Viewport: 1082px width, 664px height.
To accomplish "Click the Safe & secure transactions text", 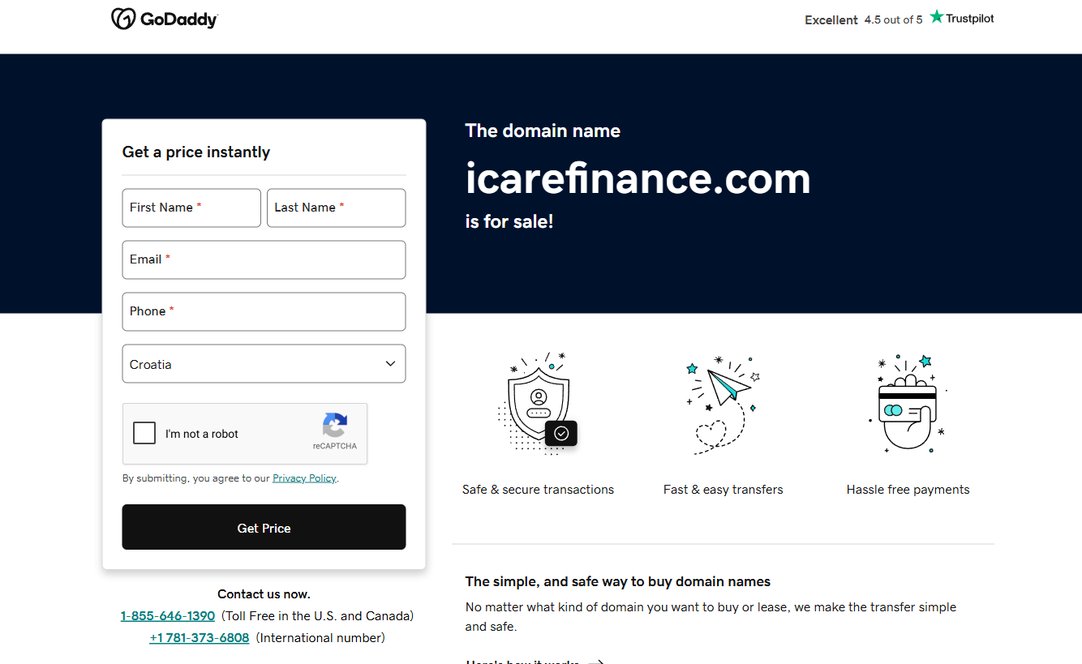I will [538, 489].
